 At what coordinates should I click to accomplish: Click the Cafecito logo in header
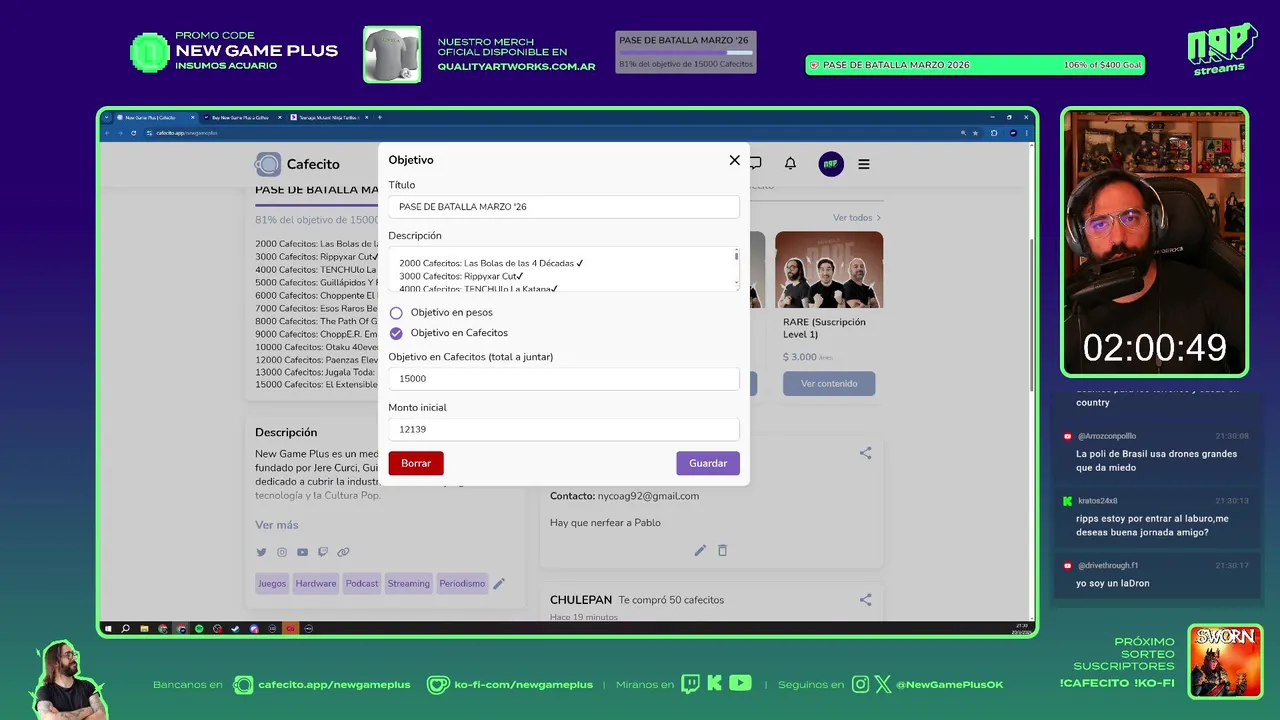(x=297, y=164)
